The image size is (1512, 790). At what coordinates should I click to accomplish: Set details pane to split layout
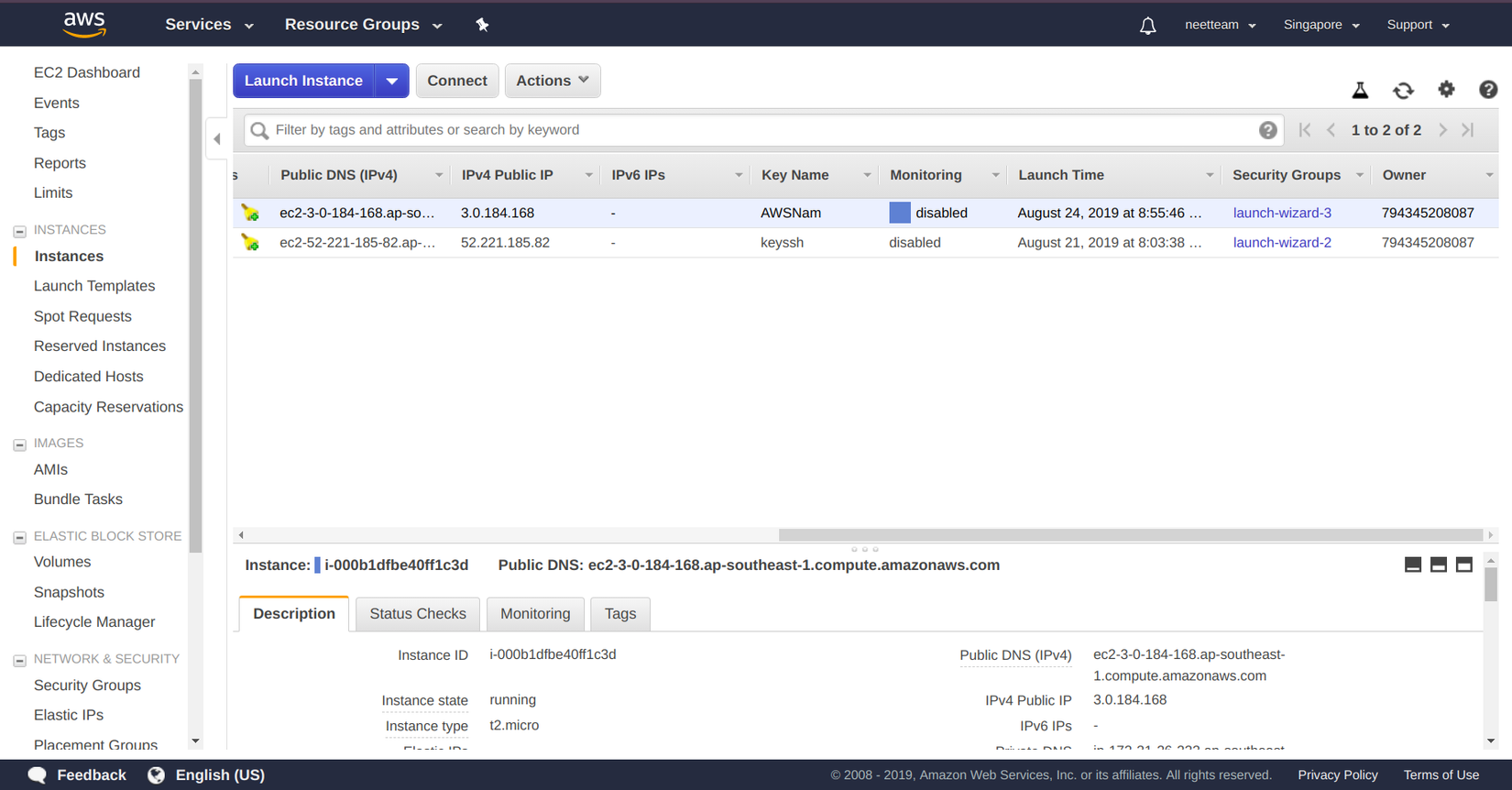point(1439,565)
